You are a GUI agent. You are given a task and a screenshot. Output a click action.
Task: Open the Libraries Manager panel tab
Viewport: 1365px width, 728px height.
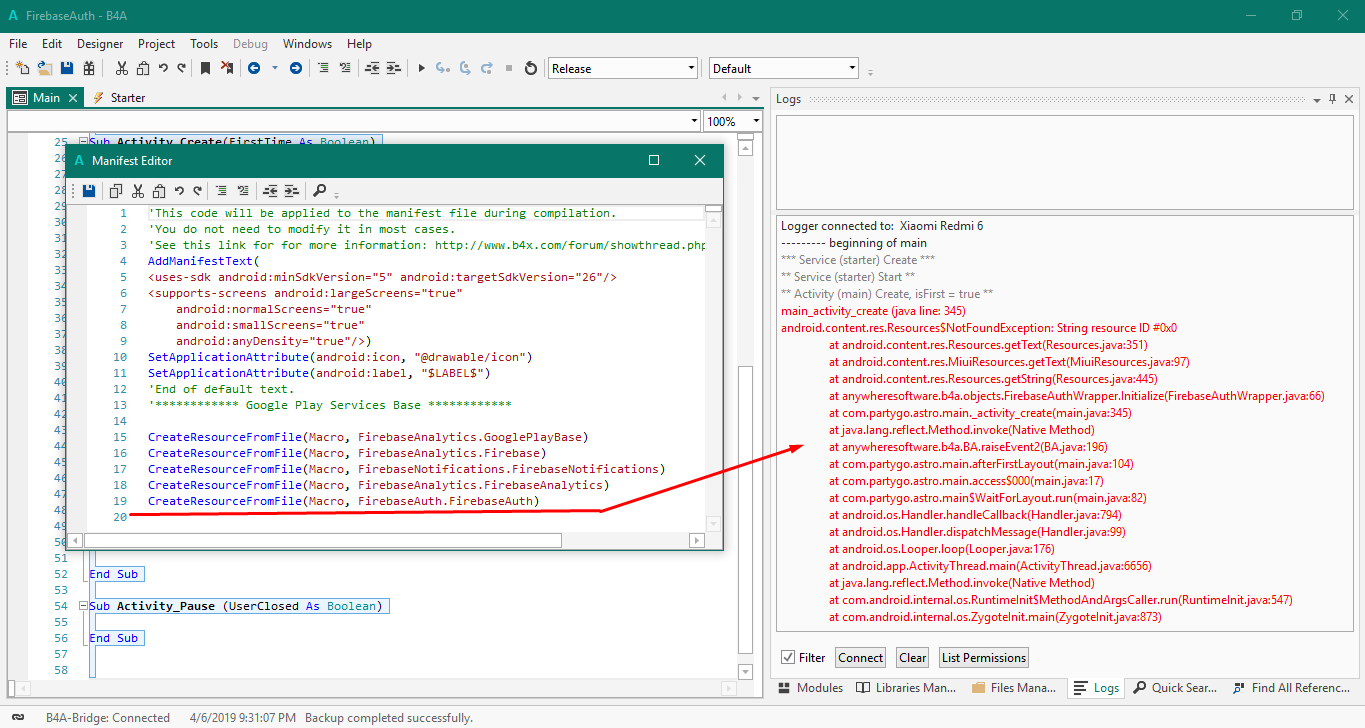(x=907, y=688)
